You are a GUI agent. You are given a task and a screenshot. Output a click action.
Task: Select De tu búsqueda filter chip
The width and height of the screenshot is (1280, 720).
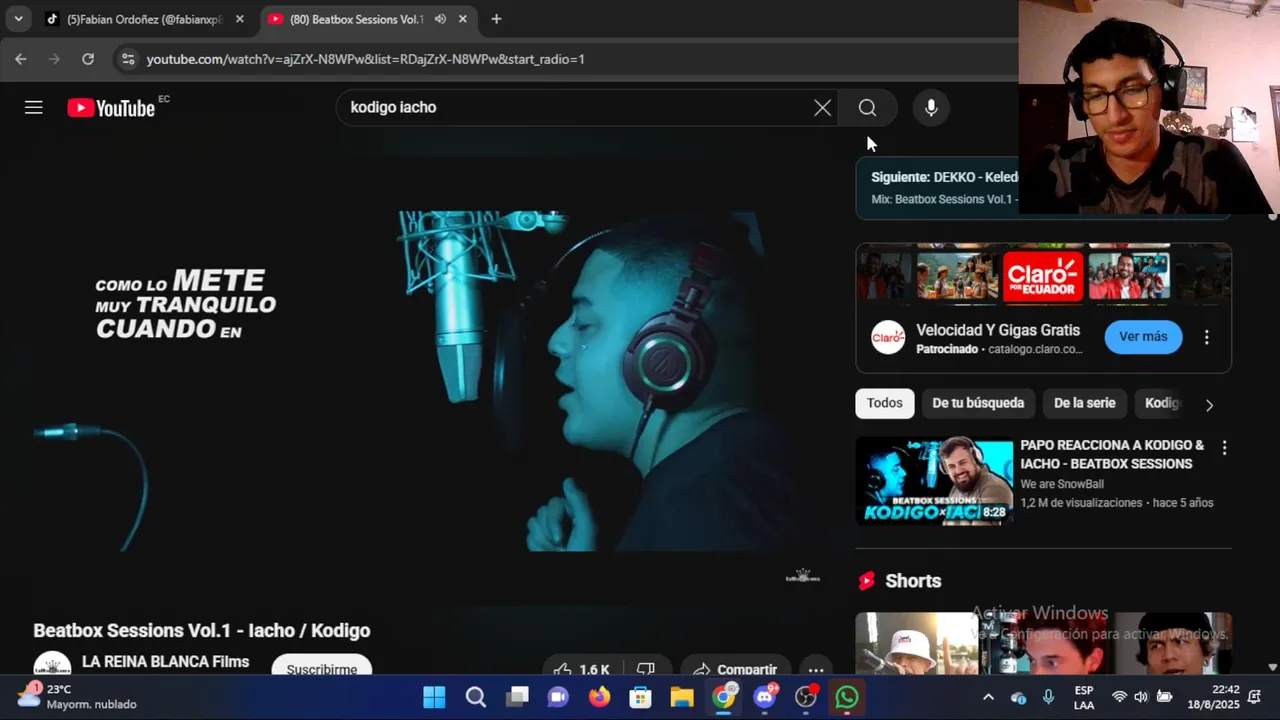(x=978, y=403)
